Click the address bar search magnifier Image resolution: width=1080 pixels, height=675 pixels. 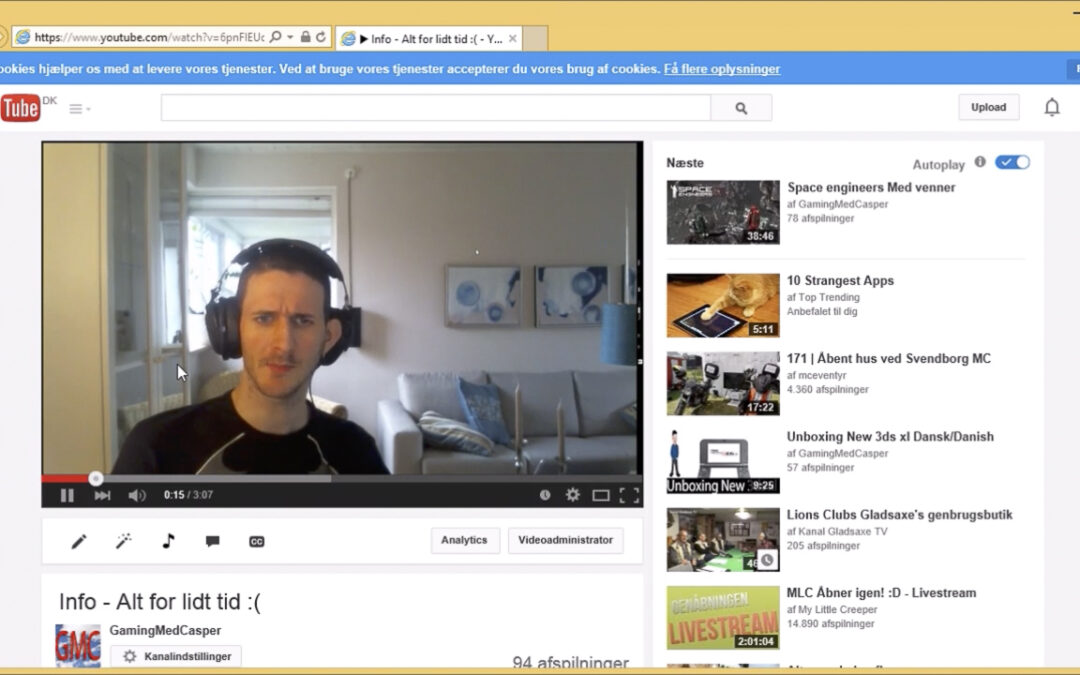coord(276,37)
